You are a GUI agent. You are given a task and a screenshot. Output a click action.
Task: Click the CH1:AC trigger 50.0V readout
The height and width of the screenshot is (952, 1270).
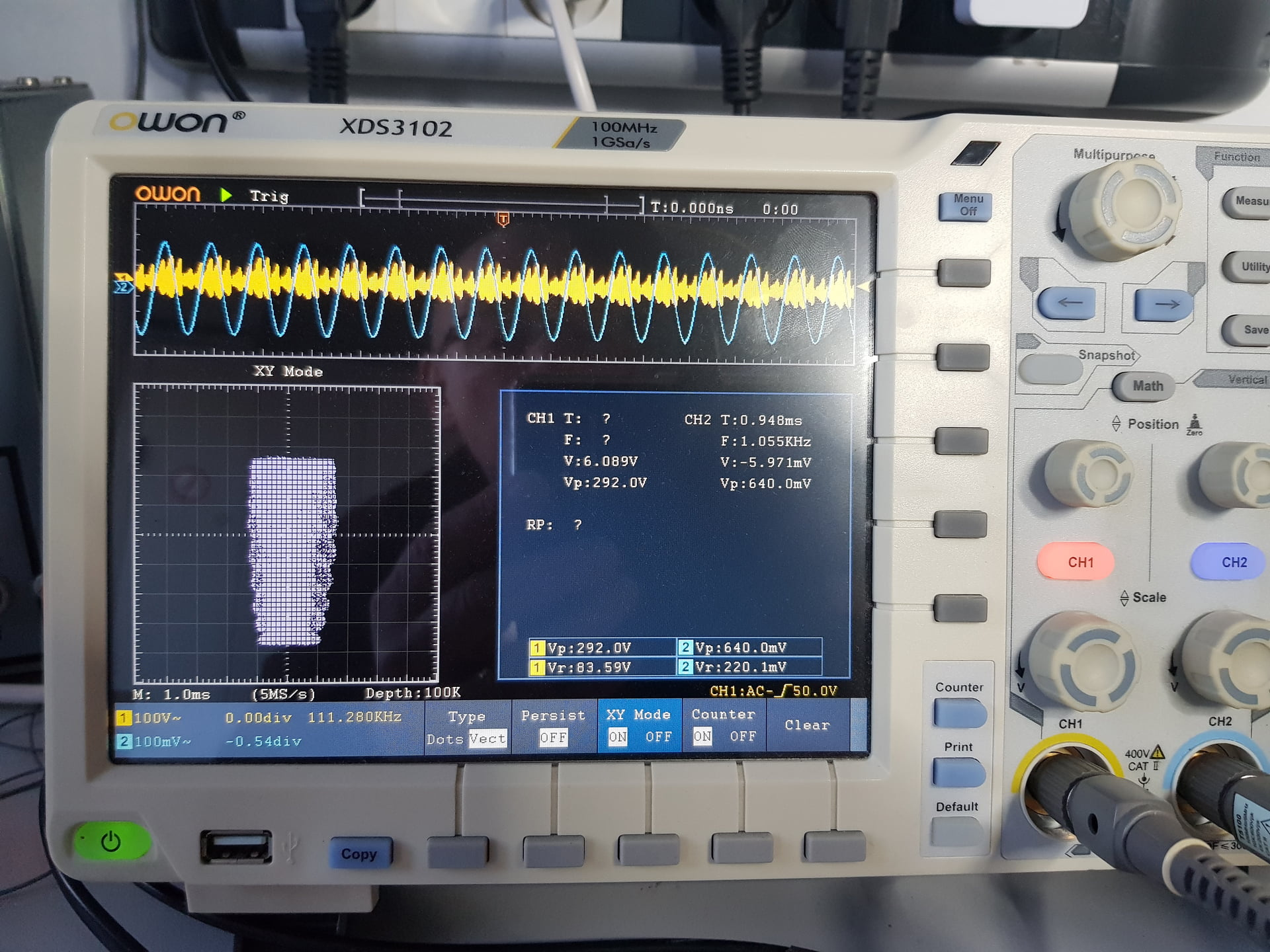pos(773,691)
